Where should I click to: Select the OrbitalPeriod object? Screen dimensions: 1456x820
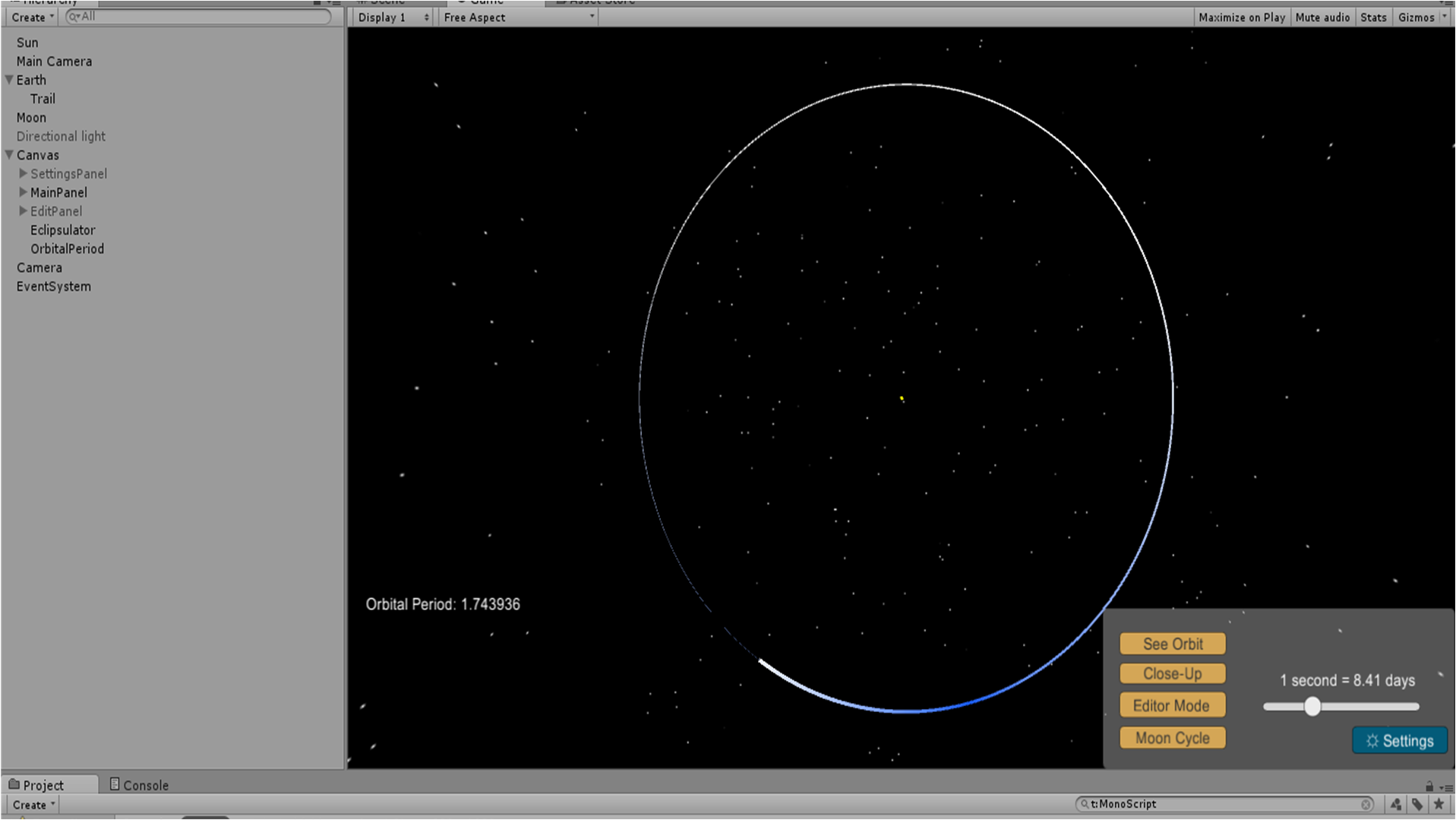(x=67, y=249)
